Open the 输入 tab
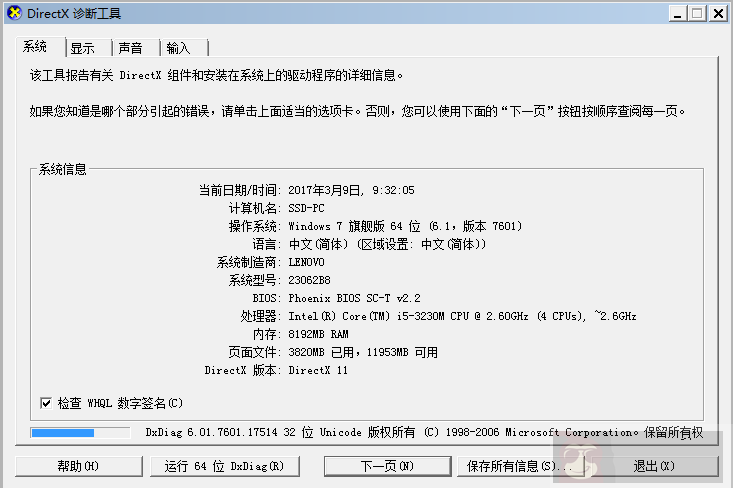This screenshot has height=488, width=733. point(184,48)
